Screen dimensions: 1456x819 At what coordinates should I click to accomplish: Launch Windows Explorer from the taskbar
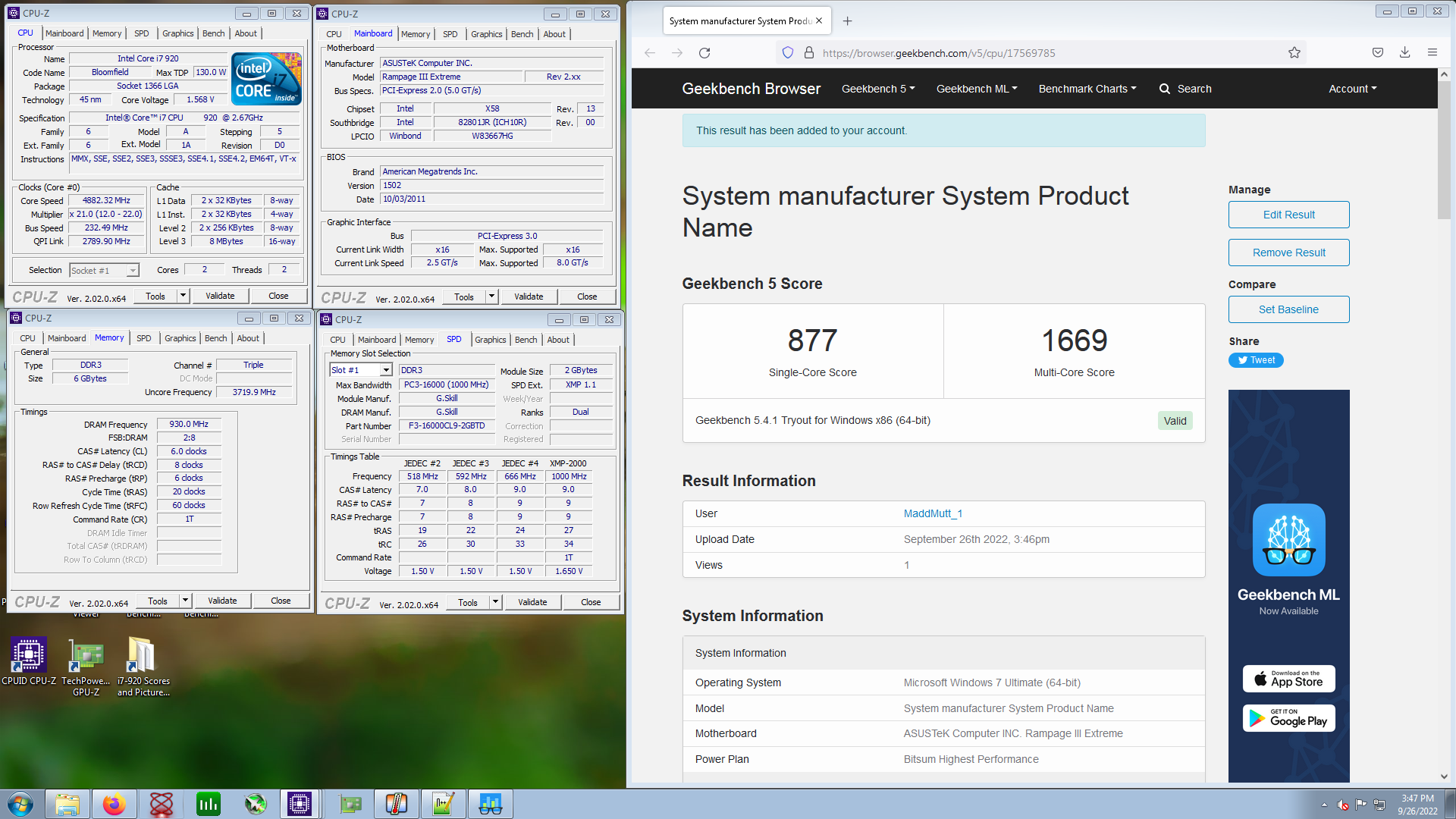click(x=67, y=804)
